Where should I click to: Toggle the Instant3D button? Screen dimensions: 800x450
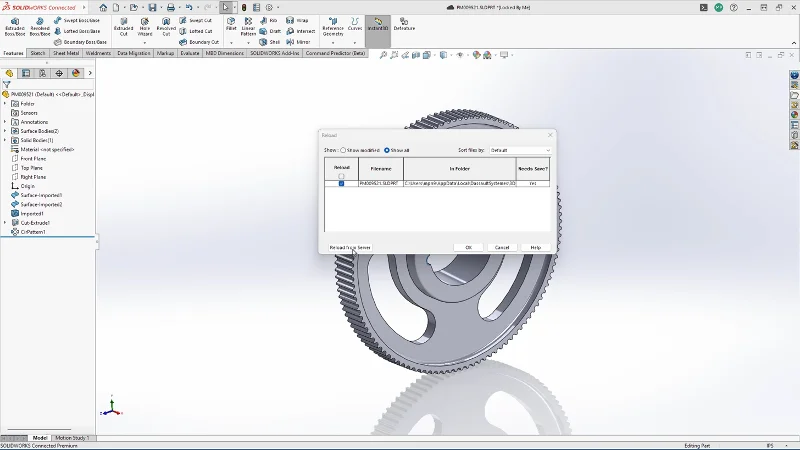click(377, 24)
